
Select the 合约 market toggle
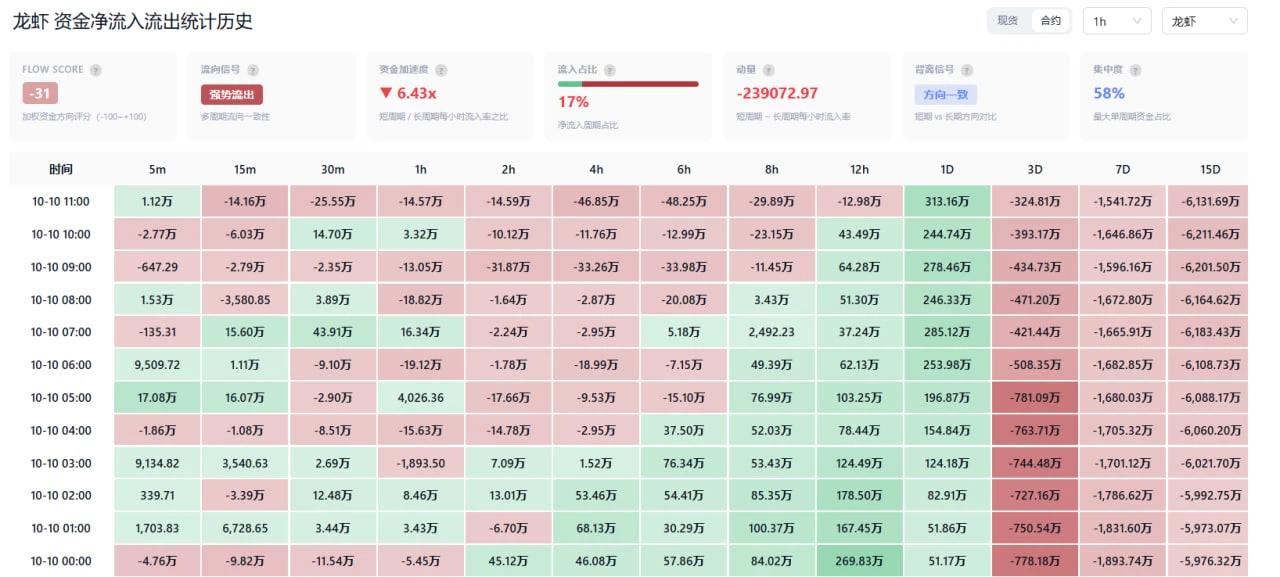1050,21
